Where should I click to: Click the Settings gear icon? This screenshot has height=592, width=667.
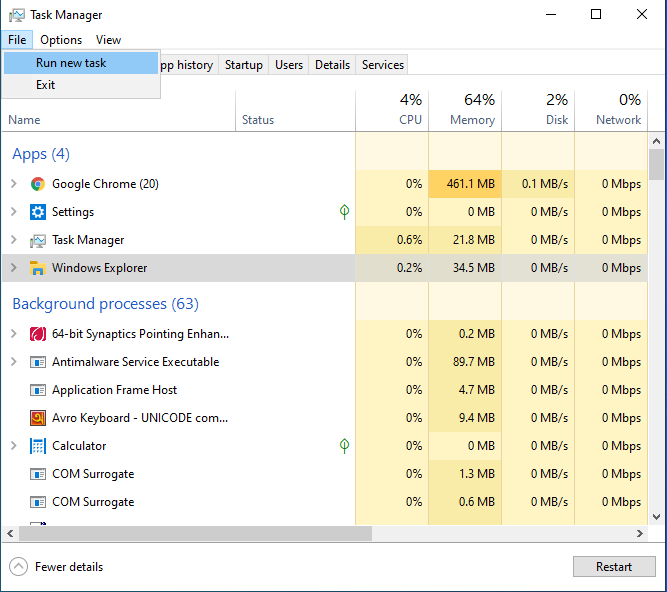tap(38, 212)
